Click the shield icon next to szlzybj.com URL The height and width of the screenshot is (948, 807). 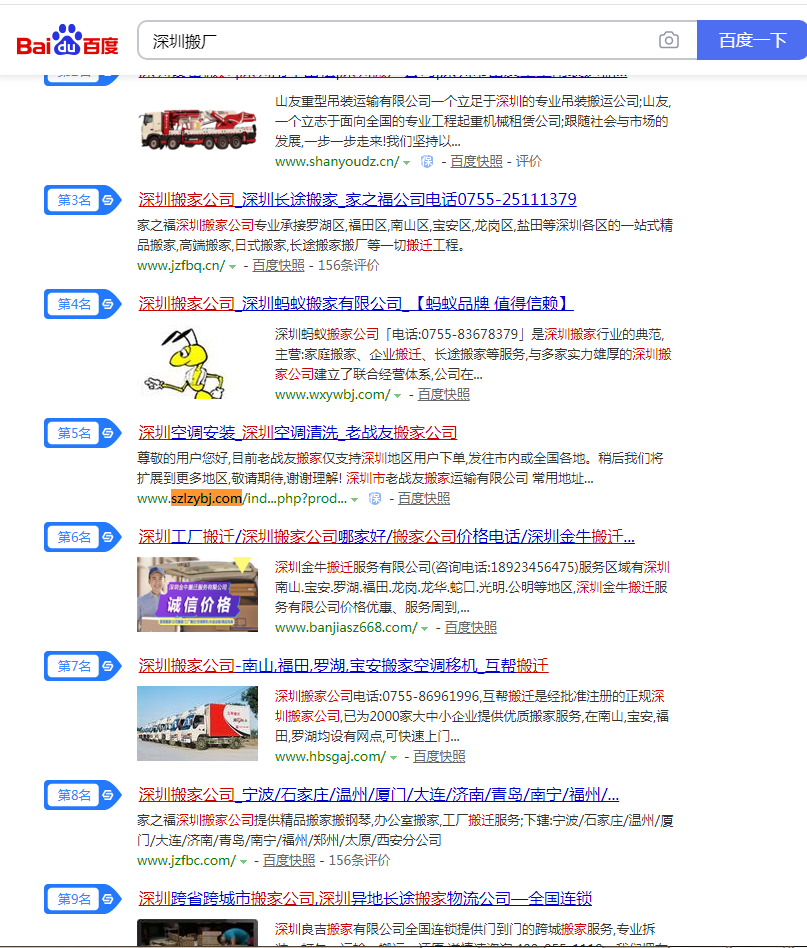375,498
